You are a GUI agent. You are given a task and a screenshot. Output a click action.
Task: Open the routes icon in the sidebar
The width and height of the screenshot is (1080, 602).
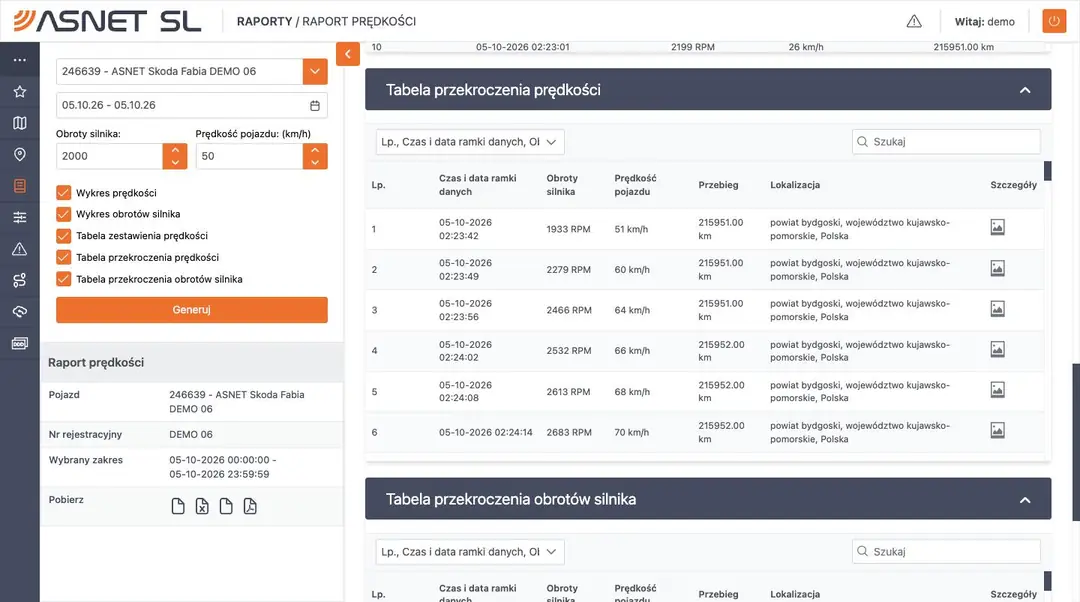(x=20, y=280)
